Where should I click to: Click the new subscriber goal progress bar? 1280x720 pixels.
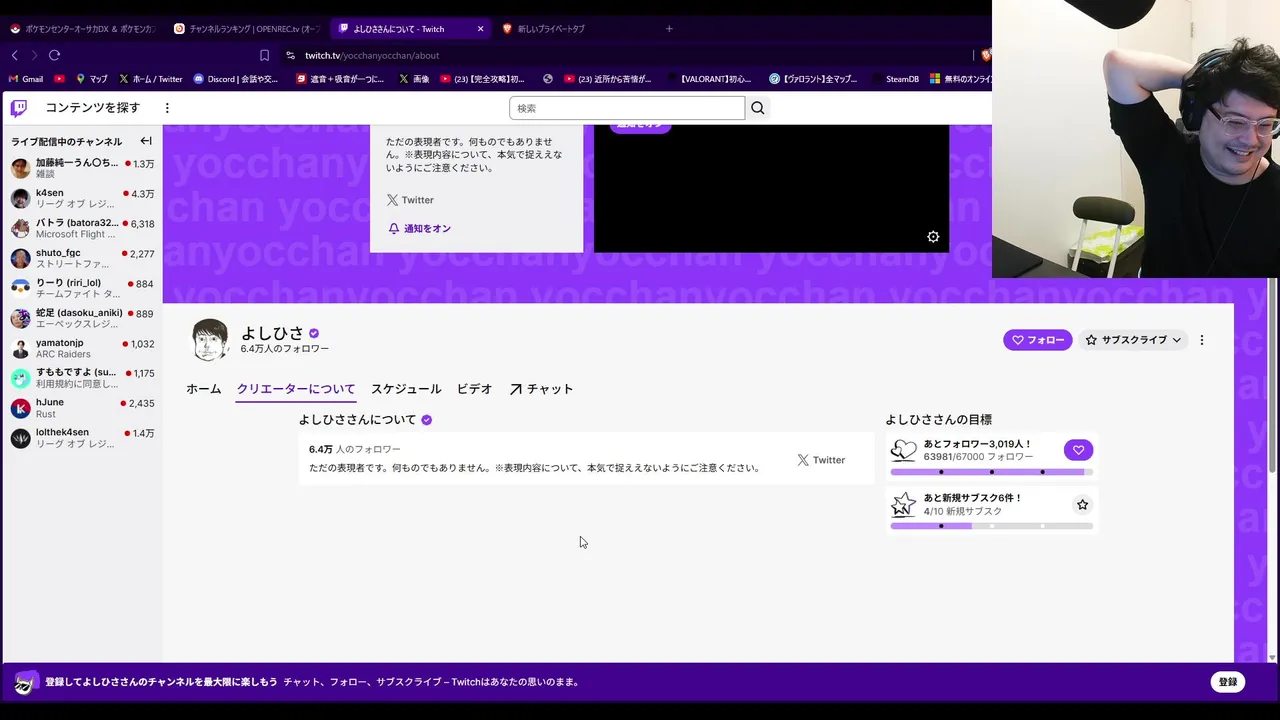click(991, 526)
